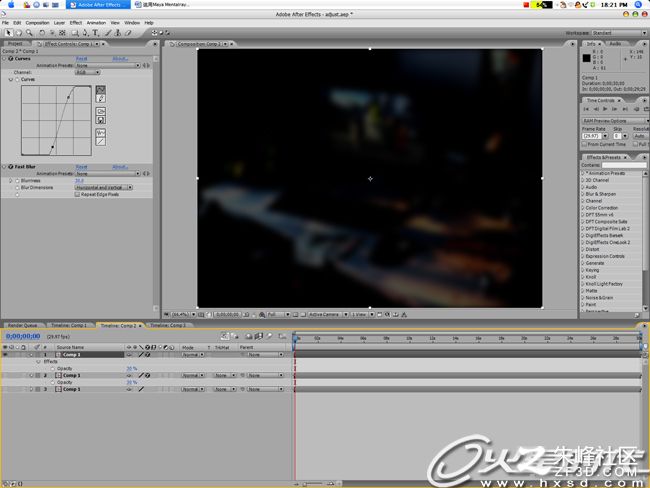The image size is (650, 488).
Task: Expand the Blurriness property twirl
Action: 11,181
